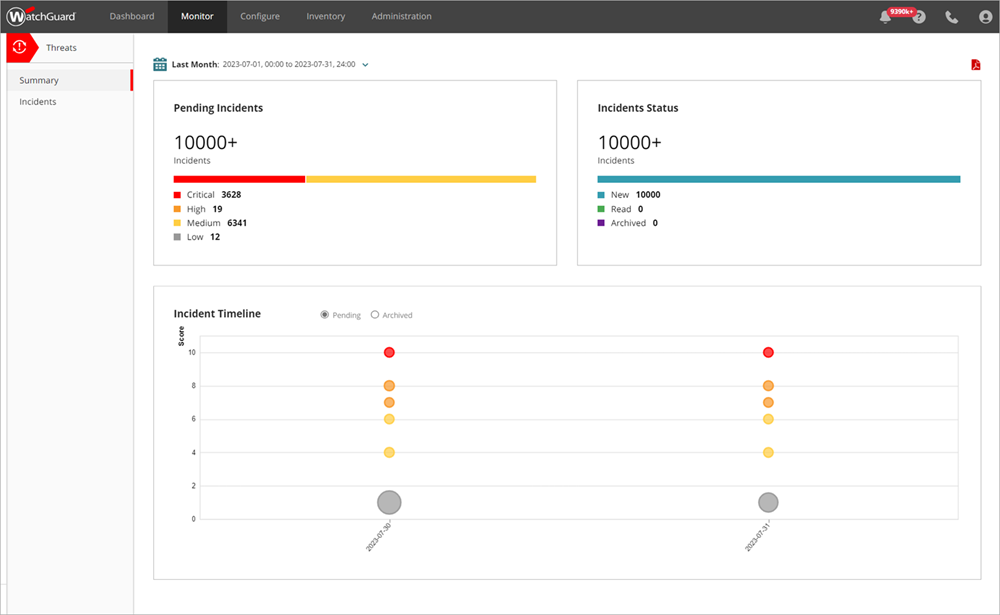
Task: Select Summary in the left sidebar
Action: [x=39, y=80]
